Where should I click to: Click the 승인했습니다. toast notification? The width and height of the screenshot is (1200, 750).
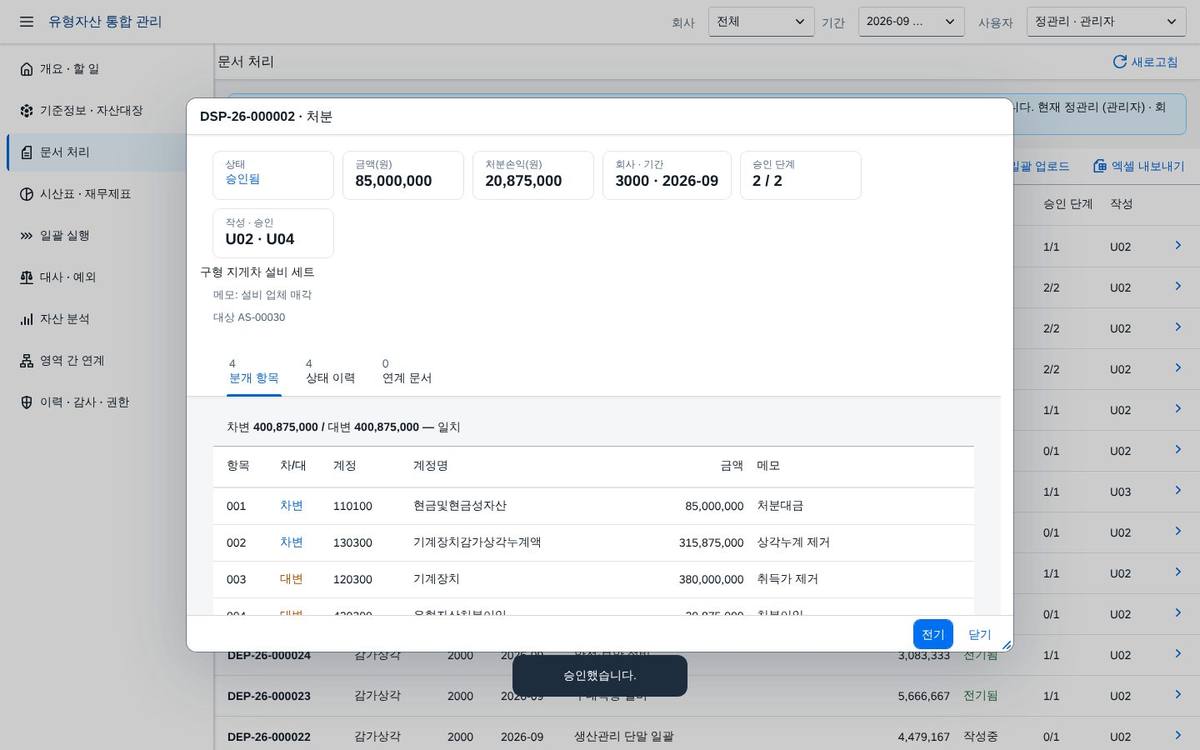pos(600,676)
